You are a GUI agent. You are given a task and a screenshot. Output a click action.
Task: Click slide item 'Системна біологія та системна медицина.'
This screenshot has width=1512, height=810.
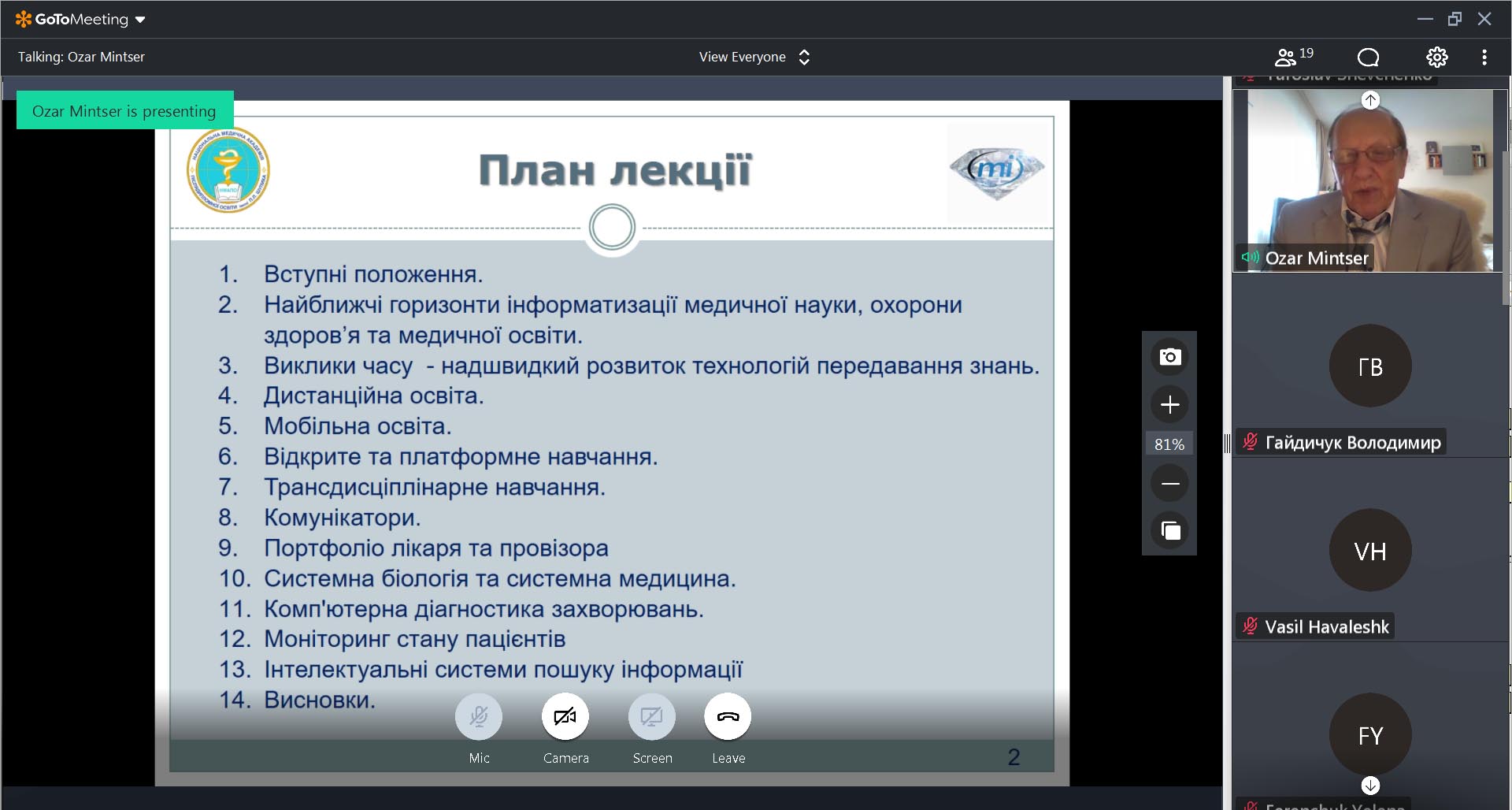tap(500, 578)
